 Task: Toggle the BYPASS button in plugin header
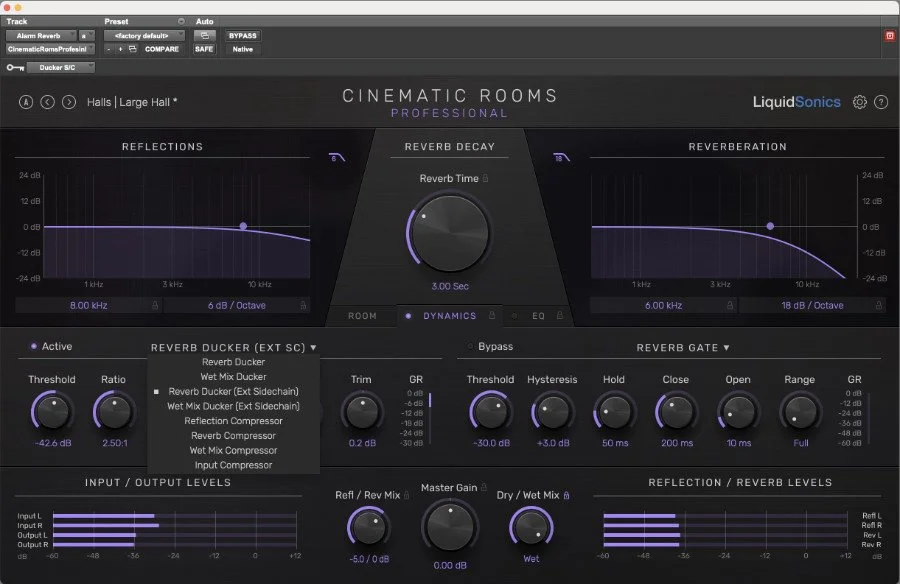pos(243,36)
